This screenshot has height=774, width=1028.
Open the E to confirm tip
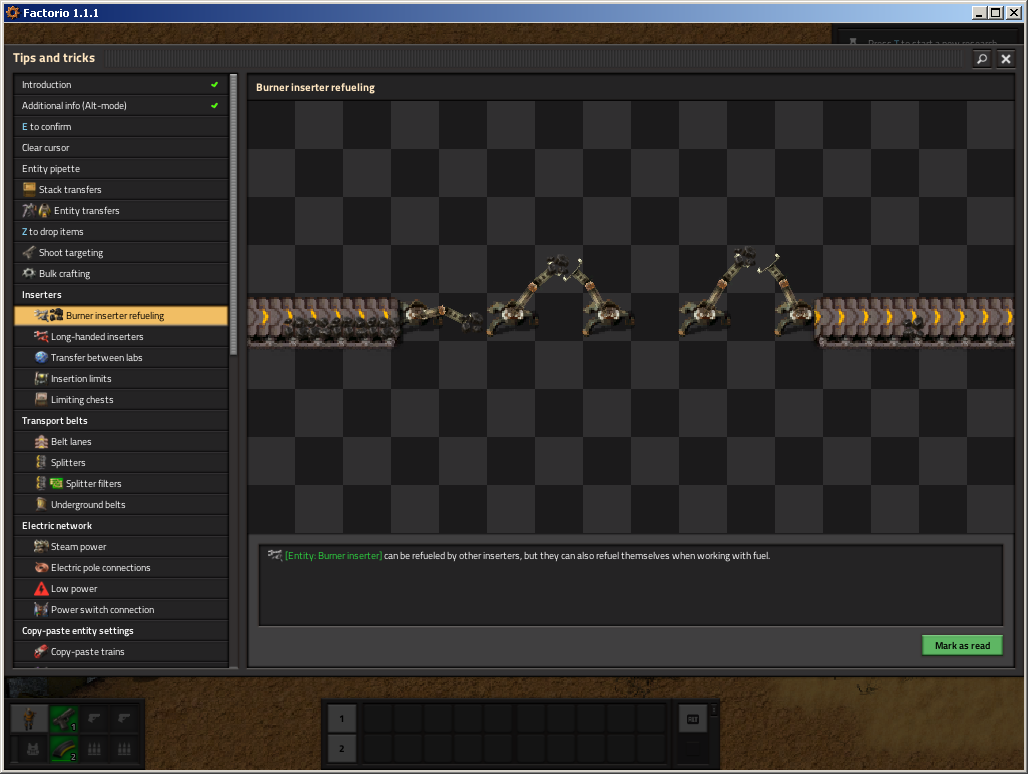point(121,126)
